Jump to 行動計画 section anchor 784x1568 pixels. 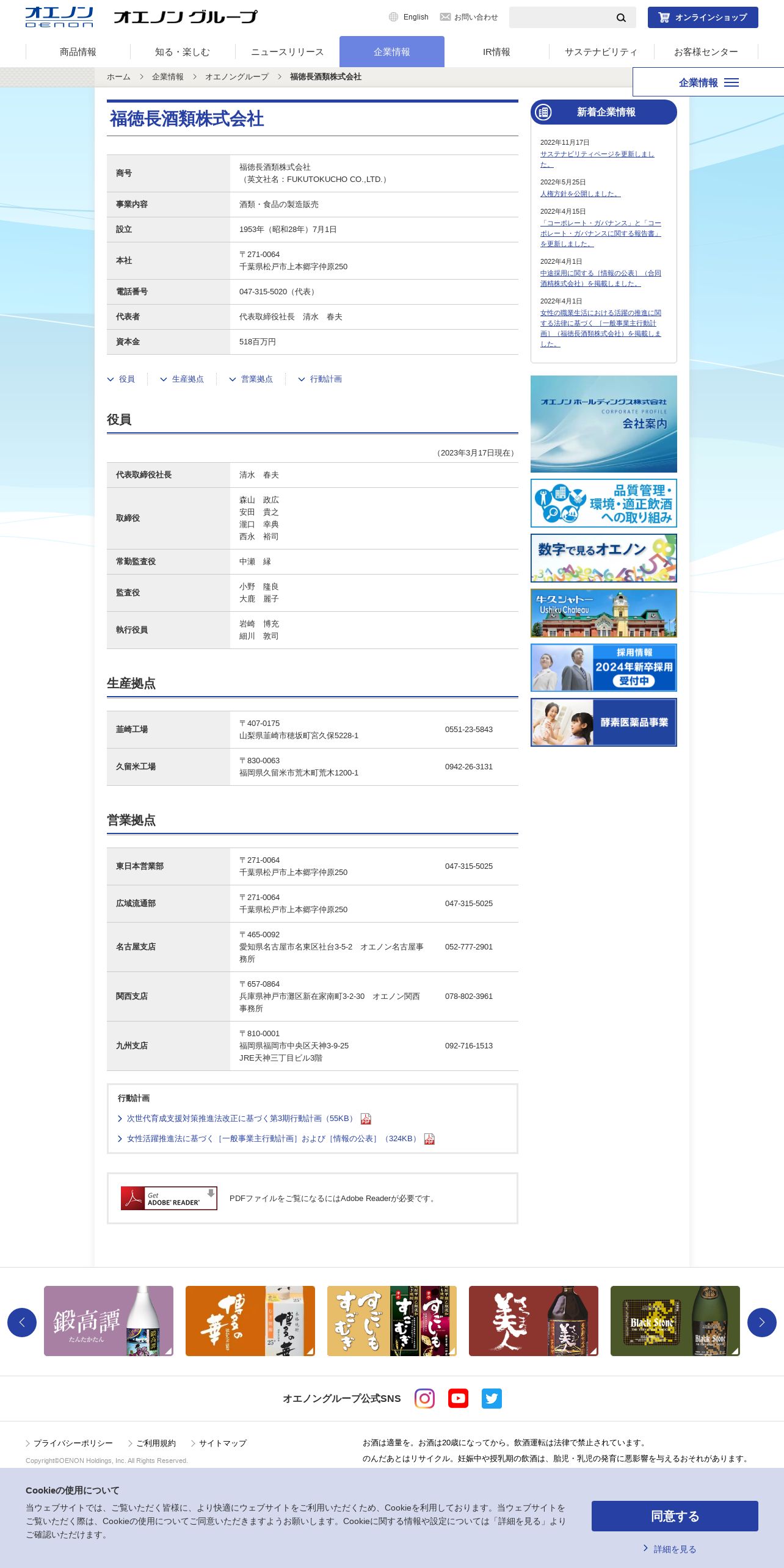320,379
